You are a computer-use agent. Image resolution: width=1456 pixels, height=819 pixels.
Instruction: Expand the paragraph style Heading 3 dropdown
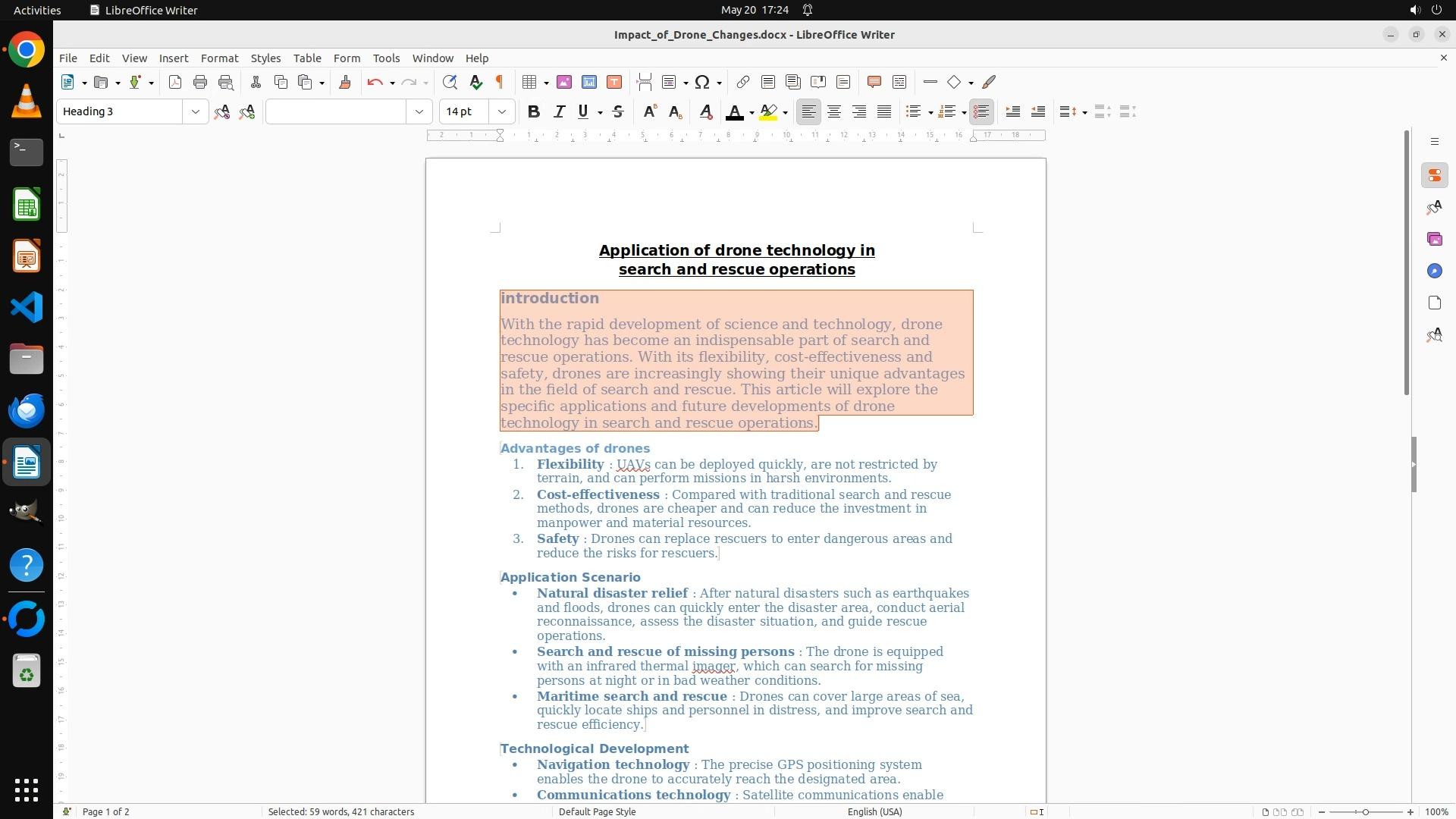pos(195,111)
